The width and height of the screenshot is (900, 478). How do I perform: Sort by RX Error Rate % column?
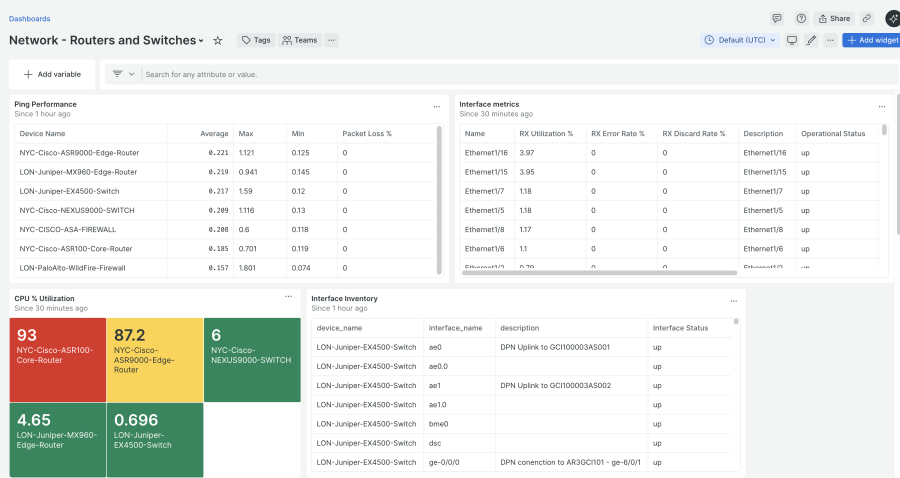tap(618, 134)
